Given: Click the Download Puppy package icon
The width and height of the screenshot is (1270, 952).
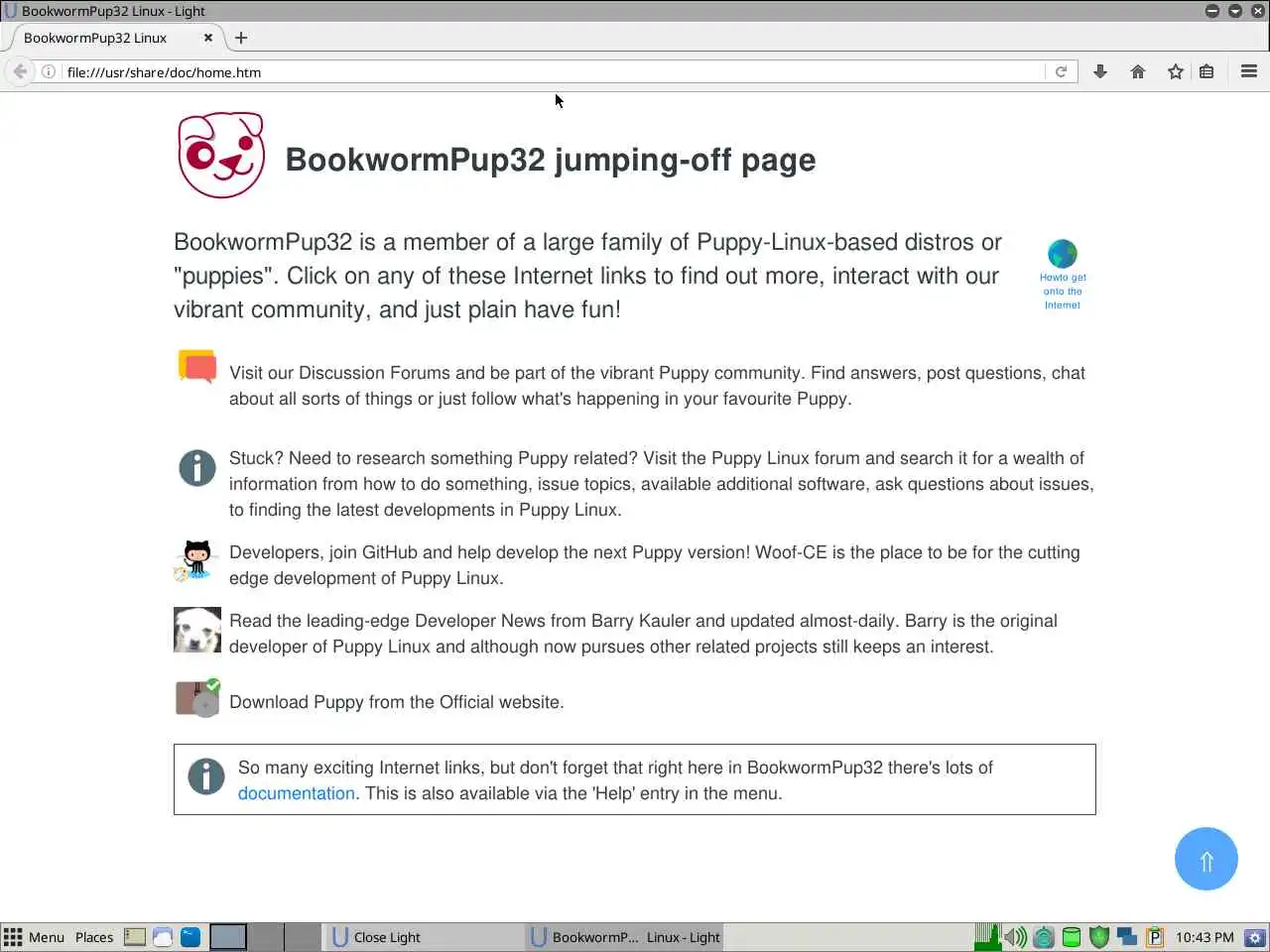Looking at the screenshot, I should (198, 698).
